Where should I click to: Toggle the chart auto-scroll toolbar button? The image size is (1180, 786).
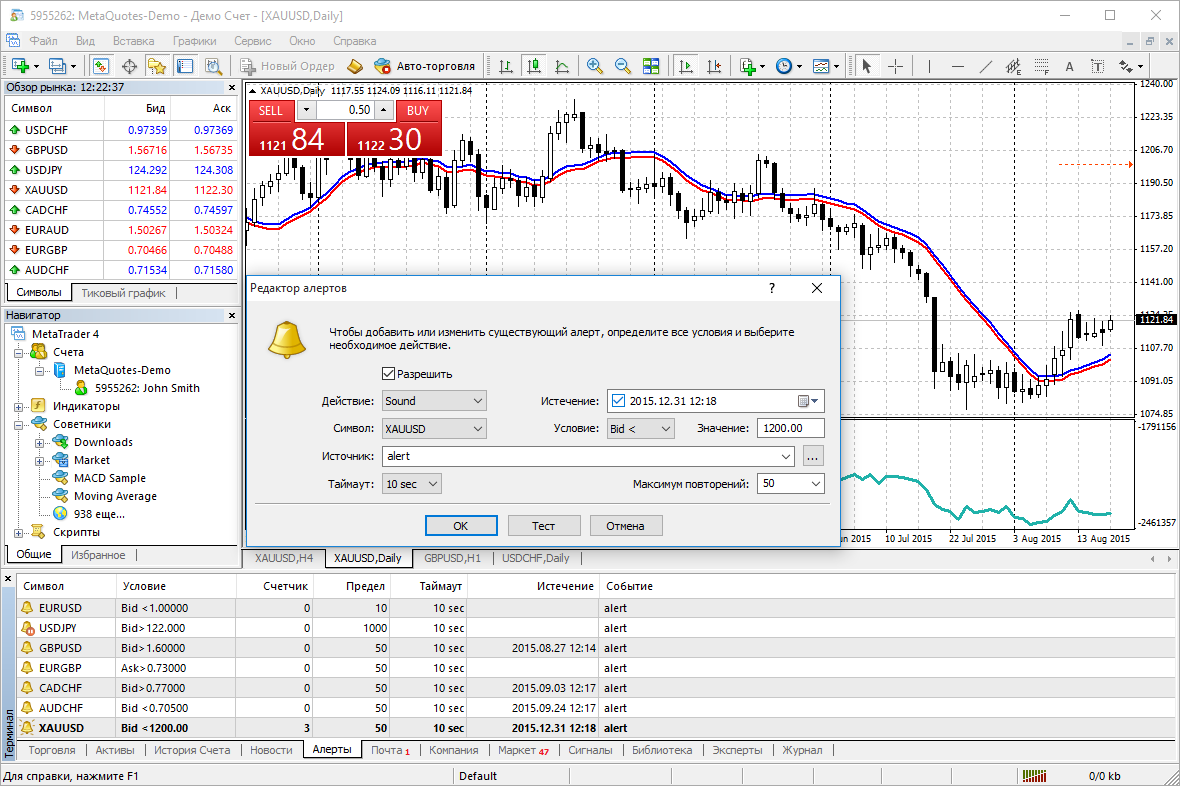coord(686,66)
